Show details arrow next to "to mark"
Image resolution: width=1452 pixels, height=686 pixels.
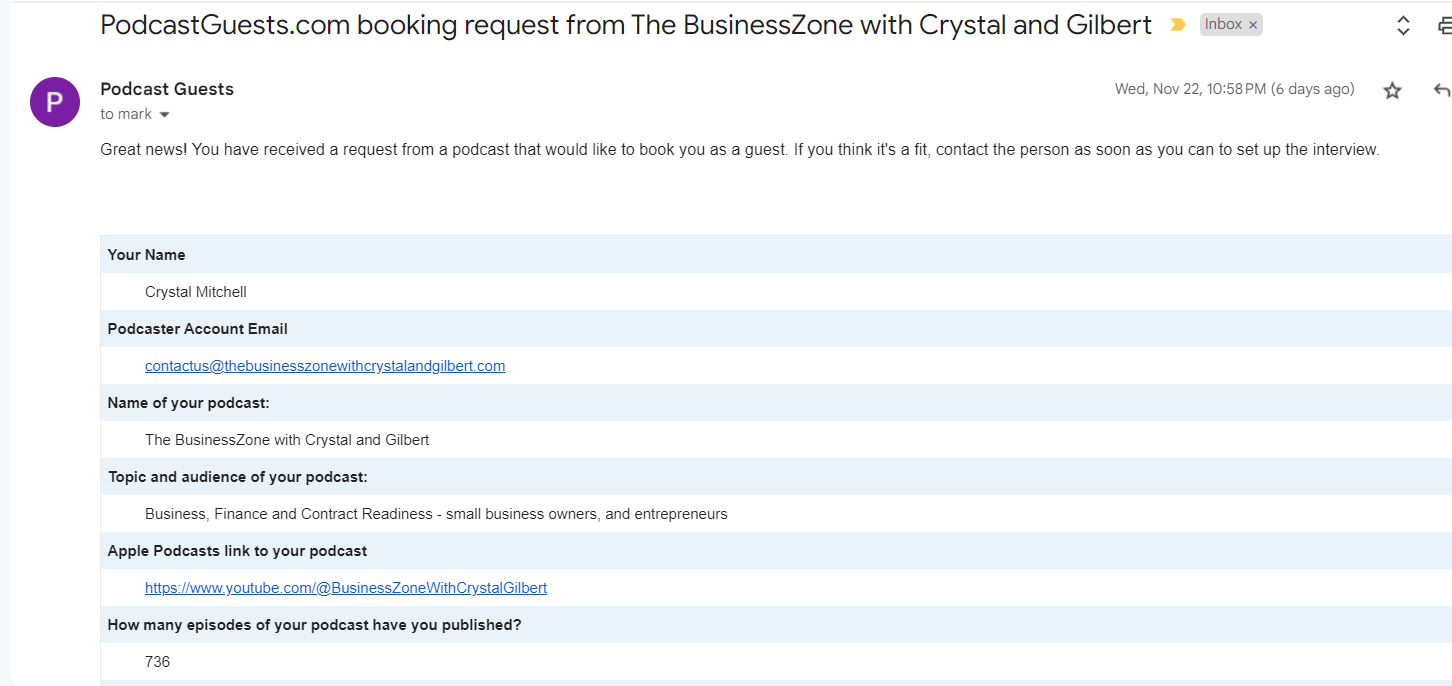tap(165, 115)
